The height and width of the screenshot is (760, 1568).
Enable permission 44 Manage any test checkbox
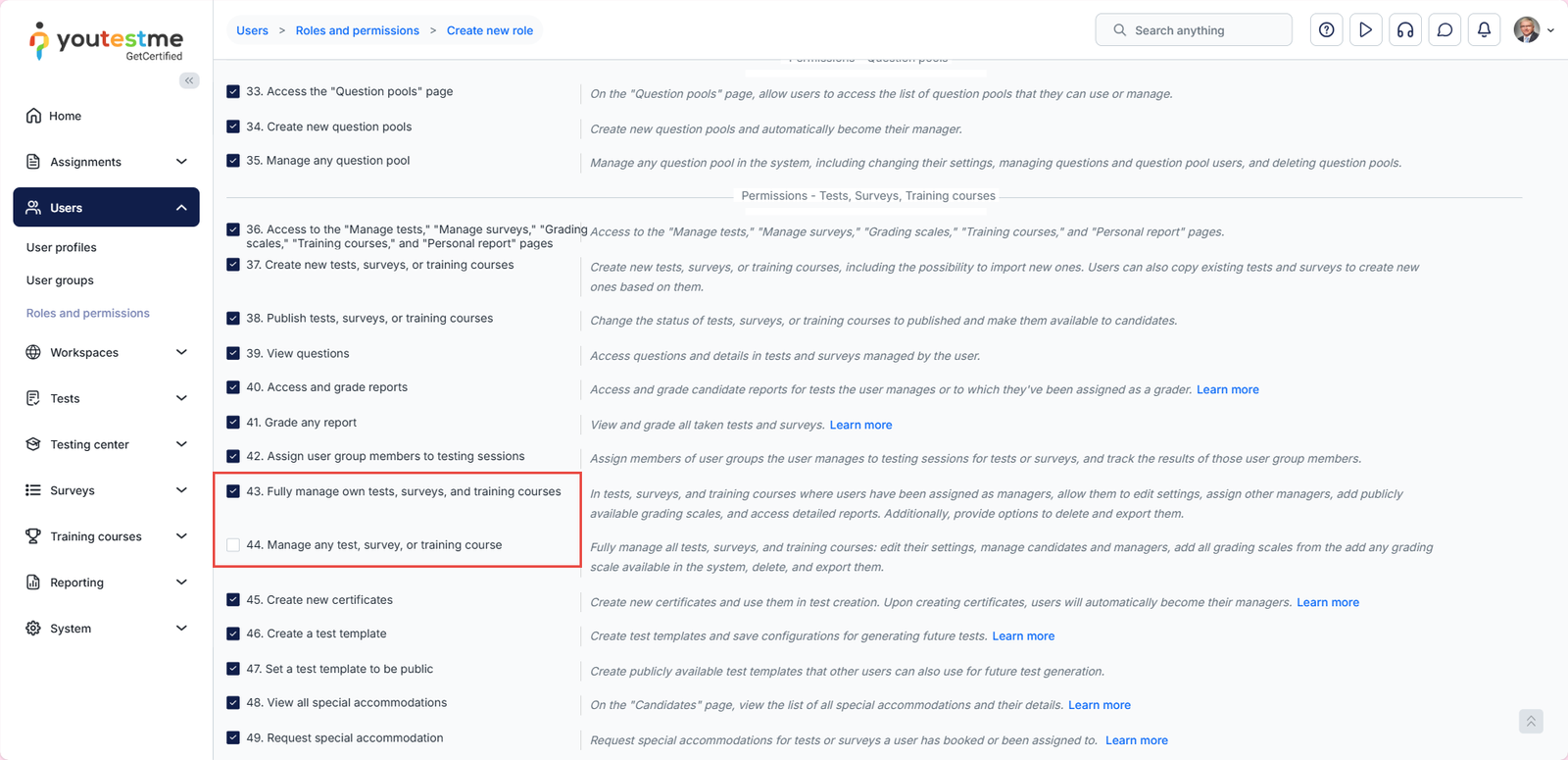coord(233,545)
